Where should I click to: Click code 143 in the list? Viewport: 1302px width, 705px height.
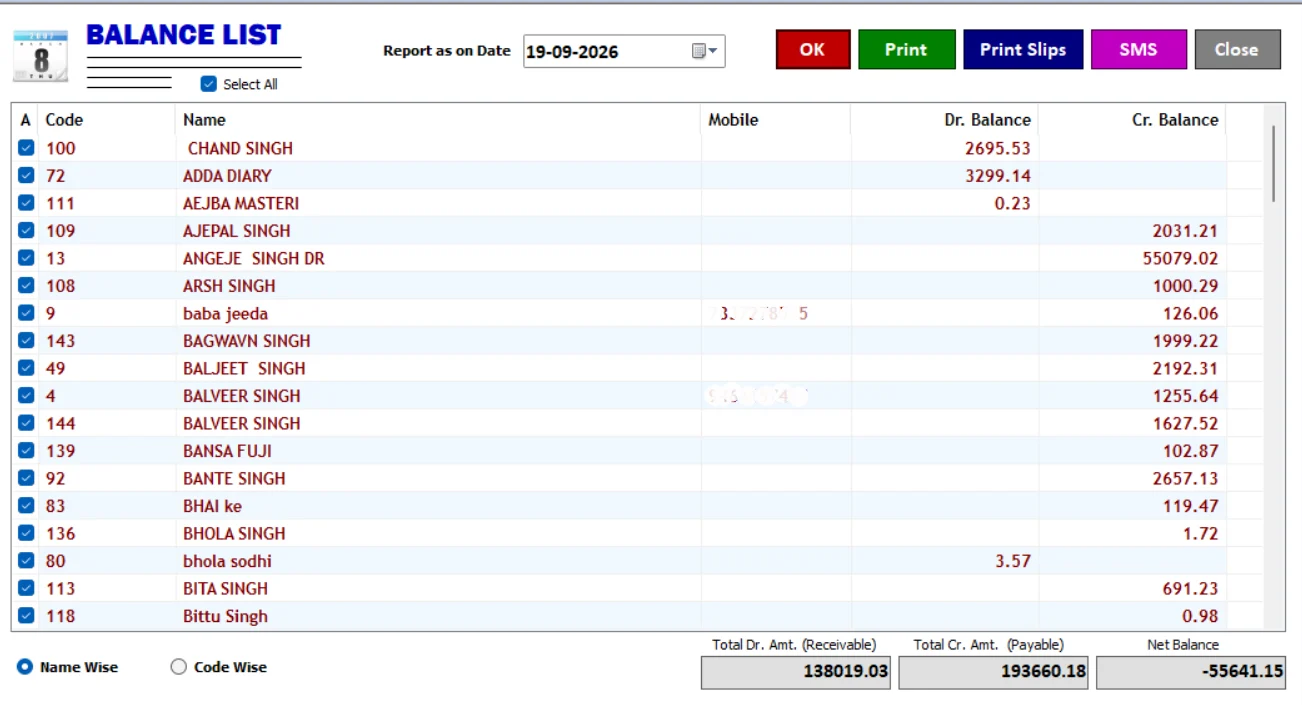(60, 340)
